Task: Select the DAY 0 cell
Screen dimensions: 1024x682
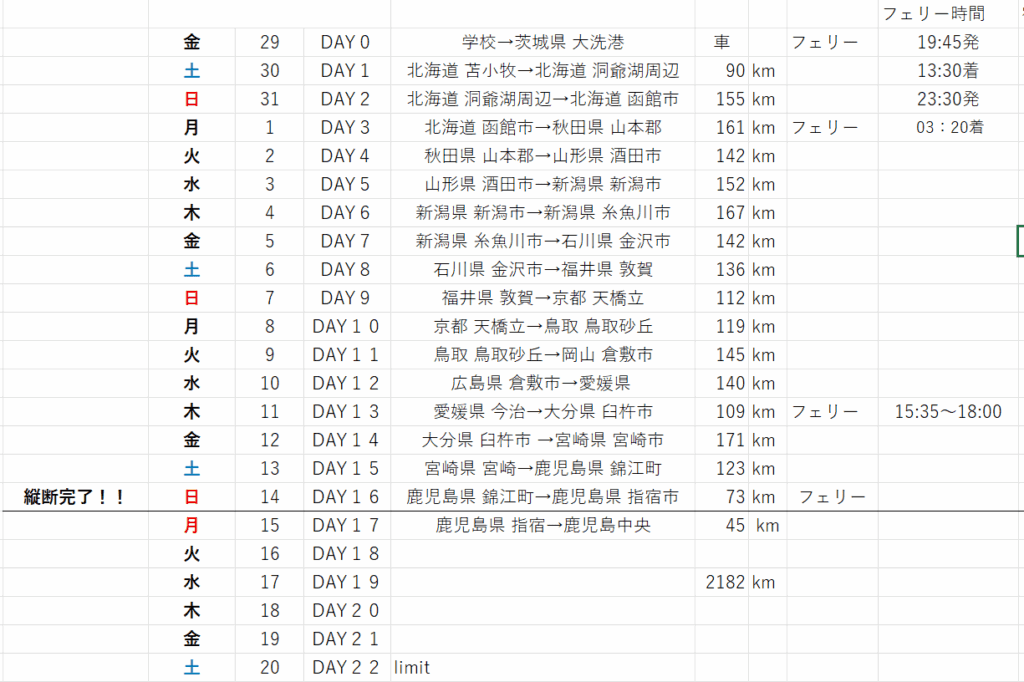Action: [345, 42]
